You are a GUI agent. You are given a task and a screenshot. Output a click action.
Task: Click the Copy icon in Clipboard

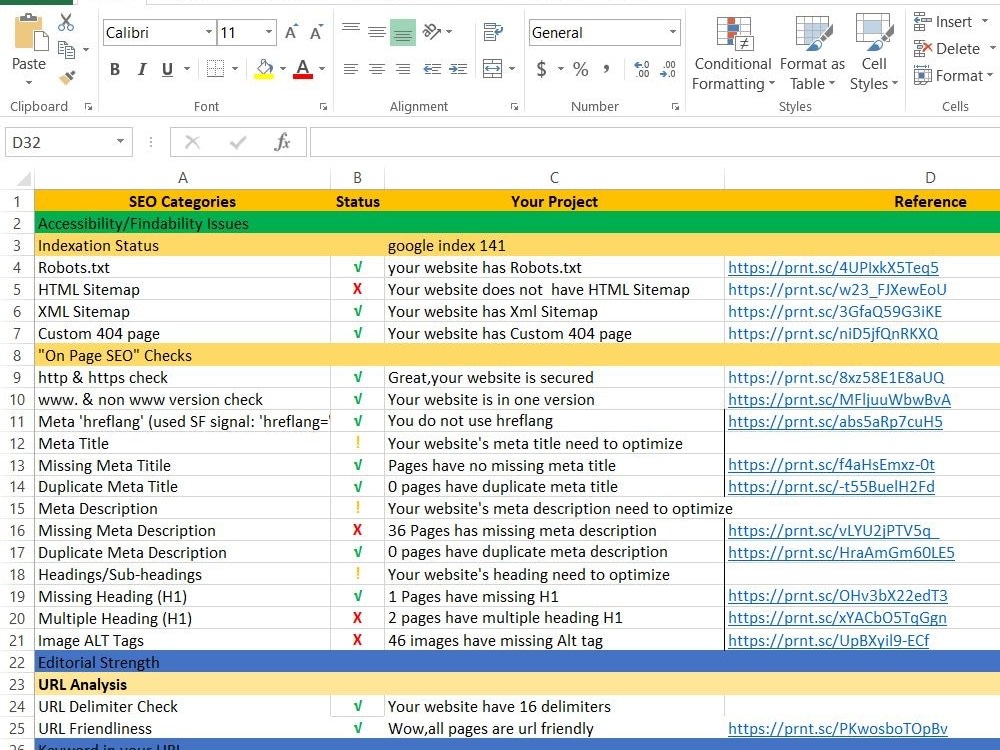click(x=66, y=49)
